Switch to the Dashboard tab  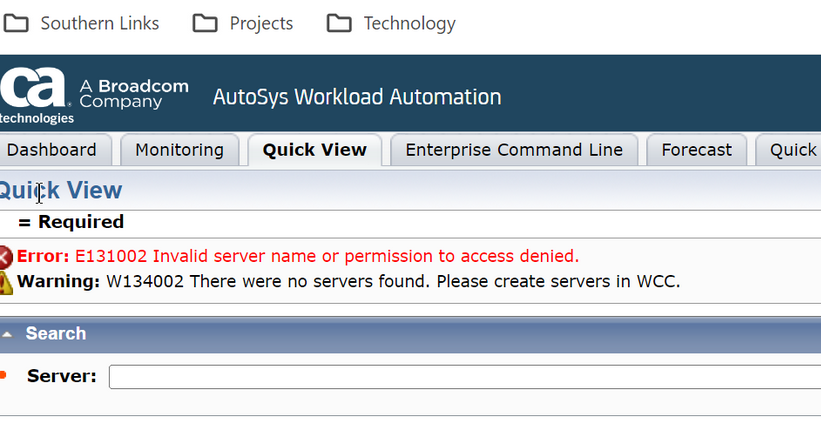click(51, 150)
